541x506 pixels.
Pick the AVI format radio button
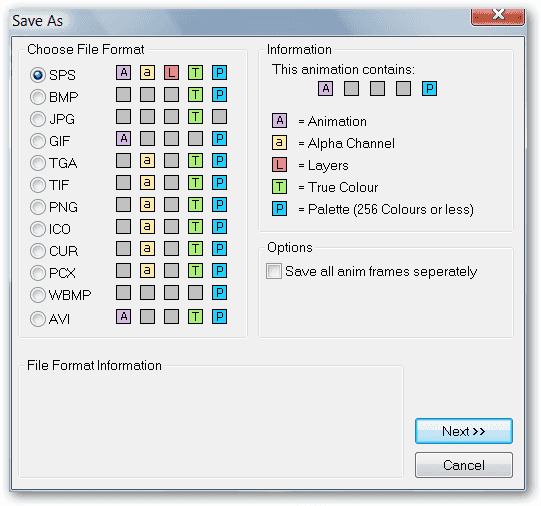click(50, 319)
